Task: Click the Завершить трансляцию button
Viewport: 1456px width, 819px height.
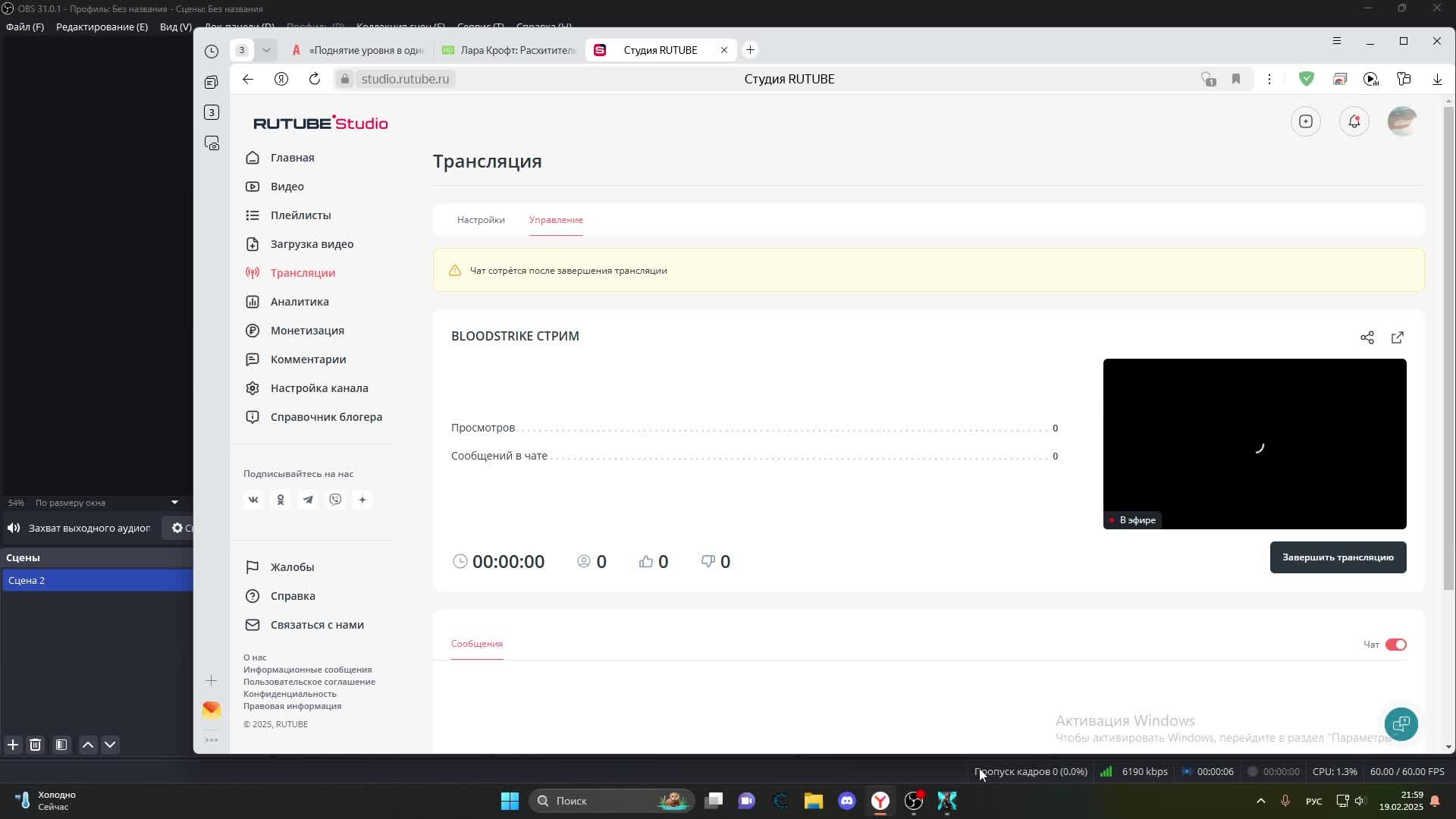Action: 1338,557
